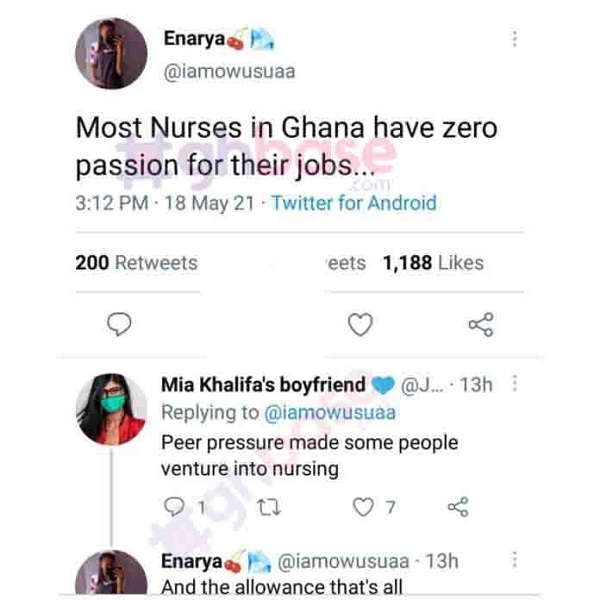Share the peer pressure reply
Image resolution: width=600 pixels, height=600 pixels.
458,508
